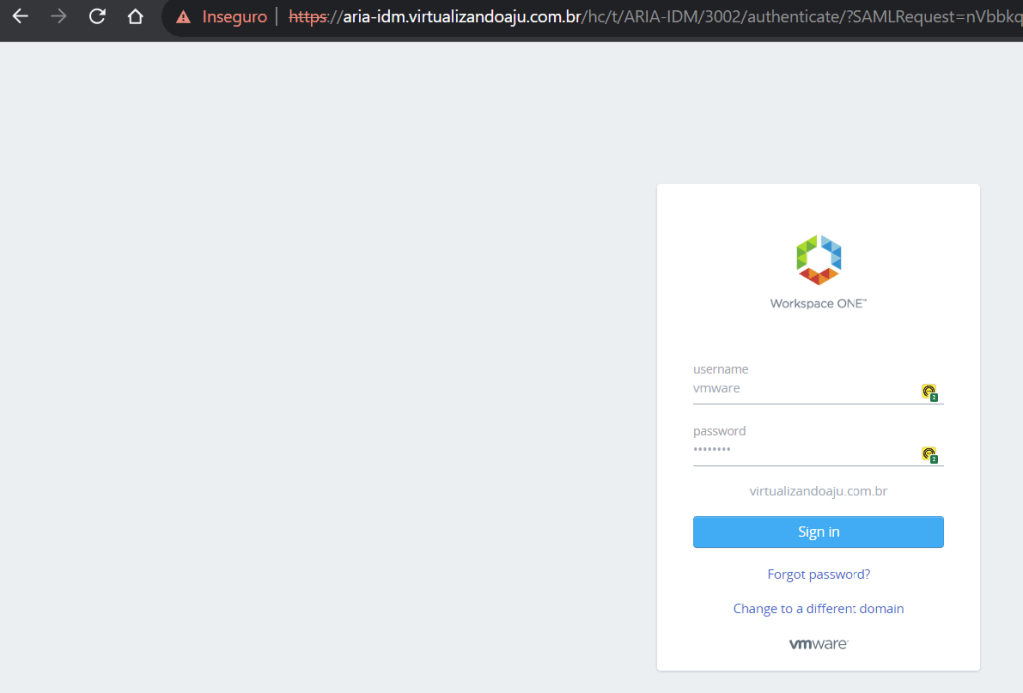This screenshot has height=693, width=1023.
Task: Focus the username input field
Action: 800,389
